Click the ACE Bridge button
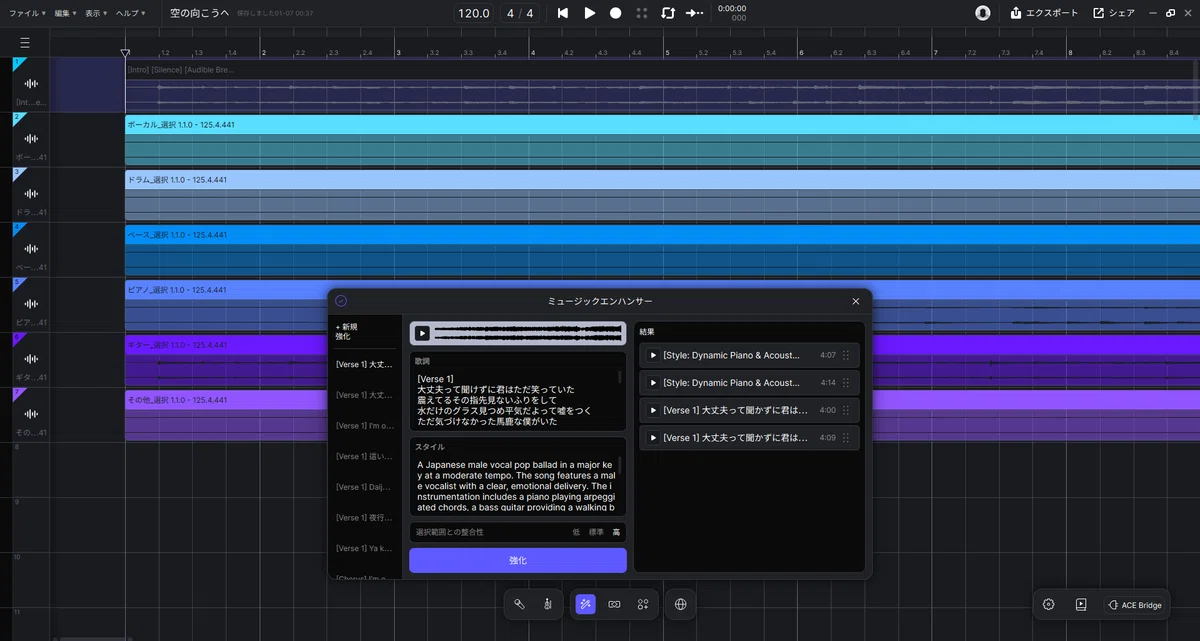The height and width of the screenshot is (641, 1200). click(x=1134, y=605)
